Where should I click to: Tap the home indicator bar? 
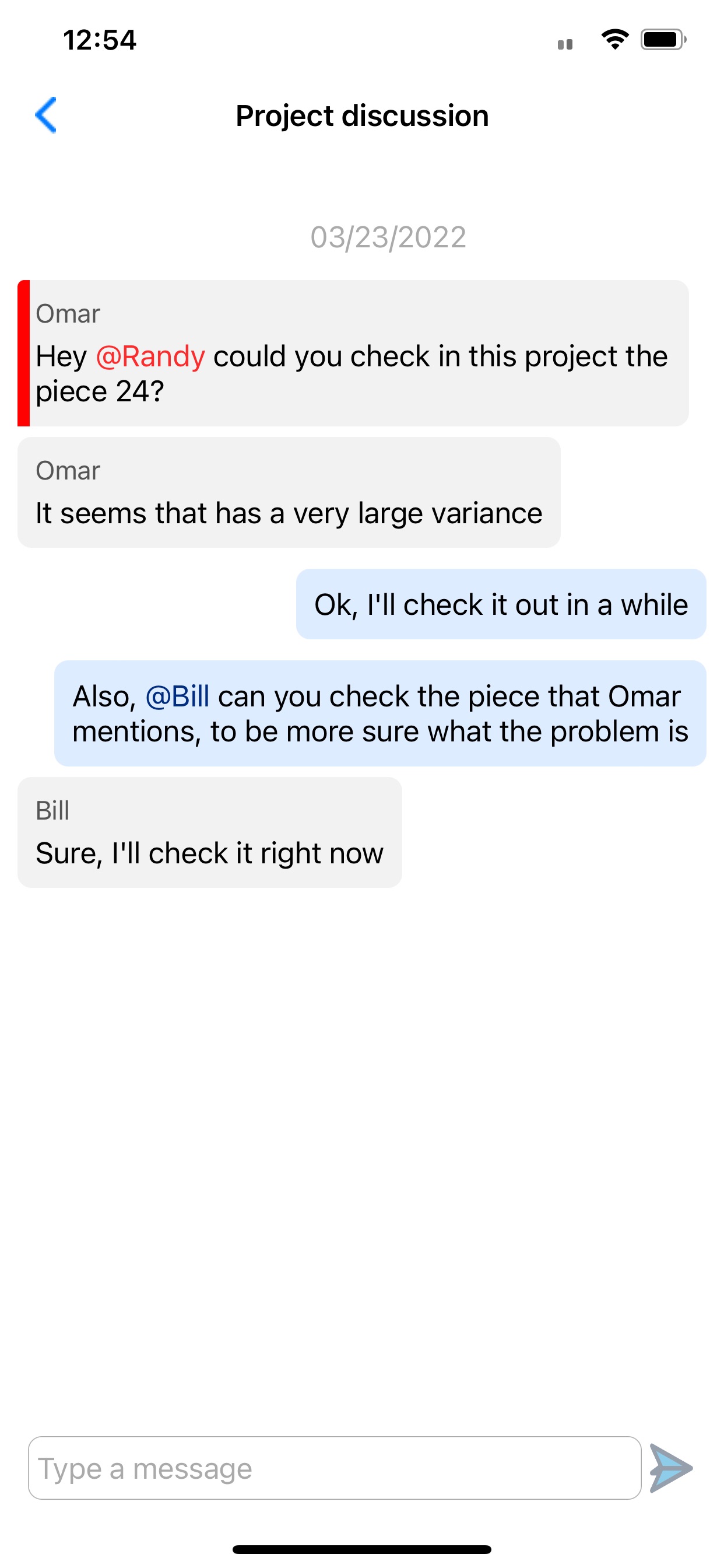click(x=362, y=1549)
